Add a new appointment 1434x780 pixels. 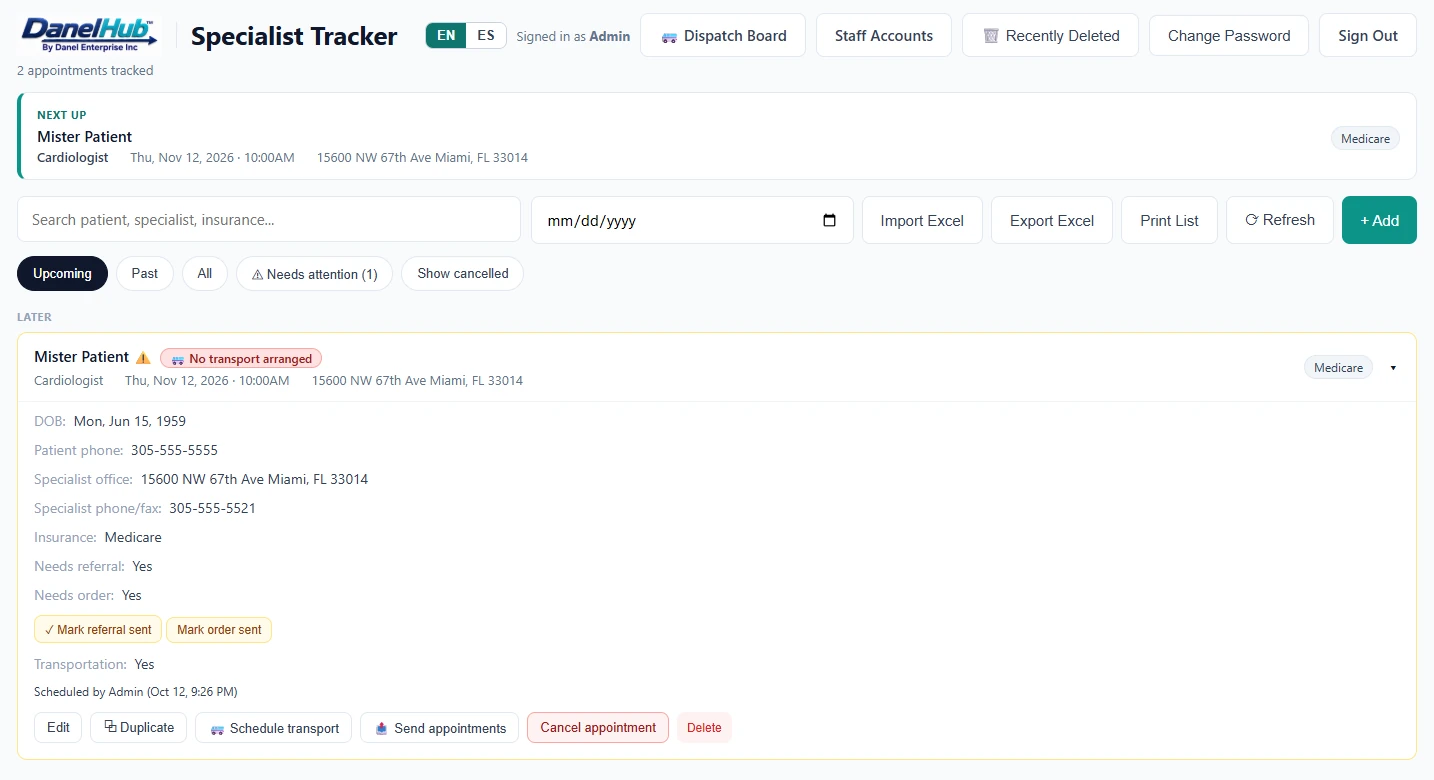tap(1379, 220)
